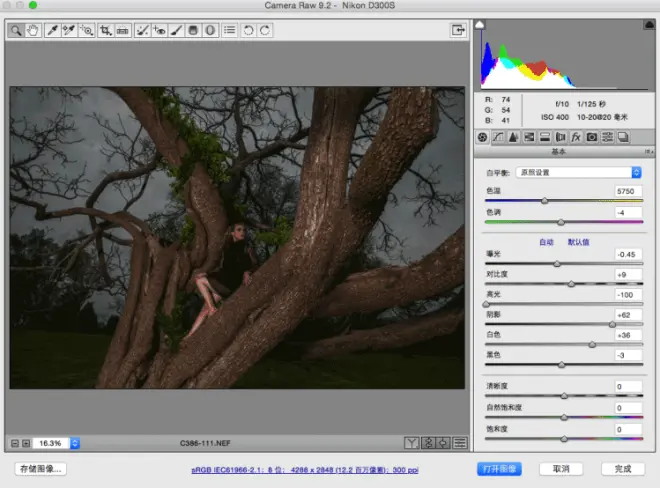The width and height of the screenshot is (660, 488).
Task: Select the Targeted Adjustment tool
Action: pyautogui.click(x=86, y=30)
